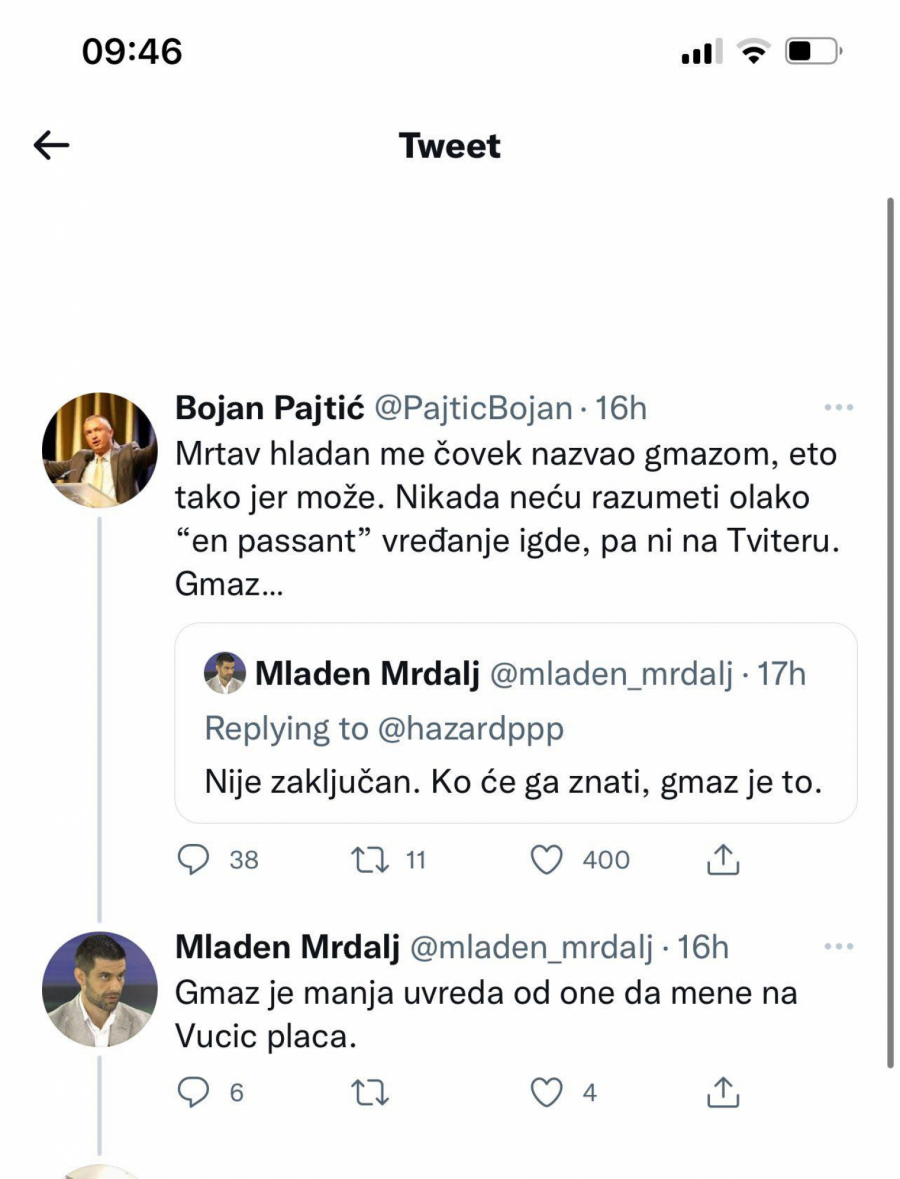Screen dimensions: 900x1179
Task: Like Mladen Mrdalj's reply tweet
Action: pos(547,1093)
